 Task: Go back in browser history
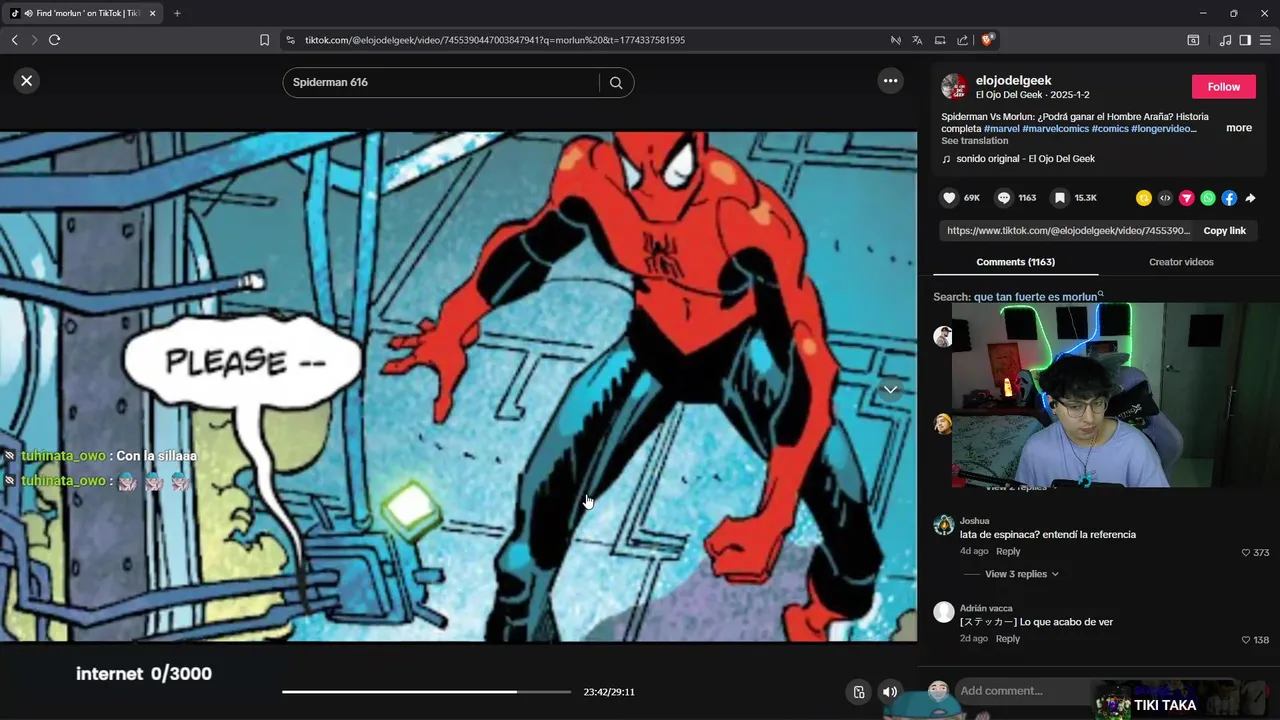point(14,40)
